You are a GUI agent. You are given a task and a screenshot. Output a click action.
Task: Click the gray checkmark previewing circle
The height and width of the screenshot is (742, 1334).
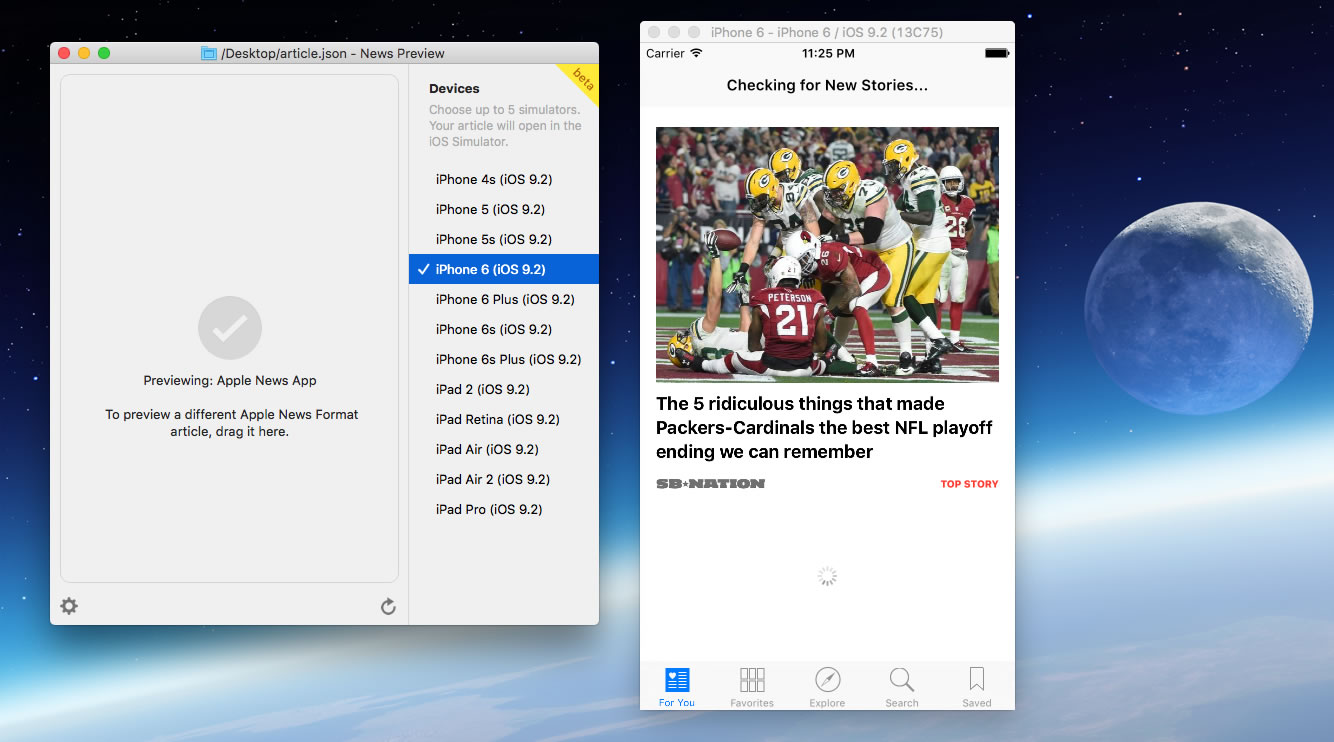tap(230, 328)
